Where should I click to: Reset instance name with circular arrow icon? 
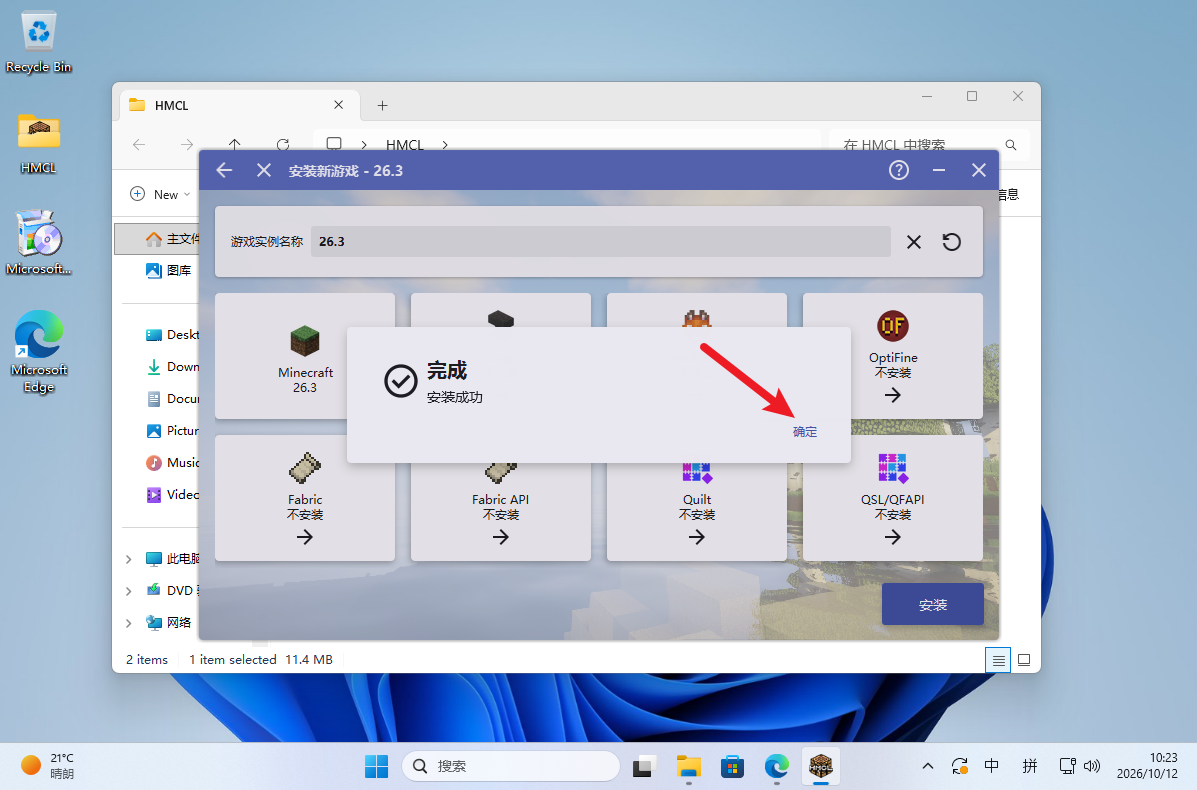point(951,242)
